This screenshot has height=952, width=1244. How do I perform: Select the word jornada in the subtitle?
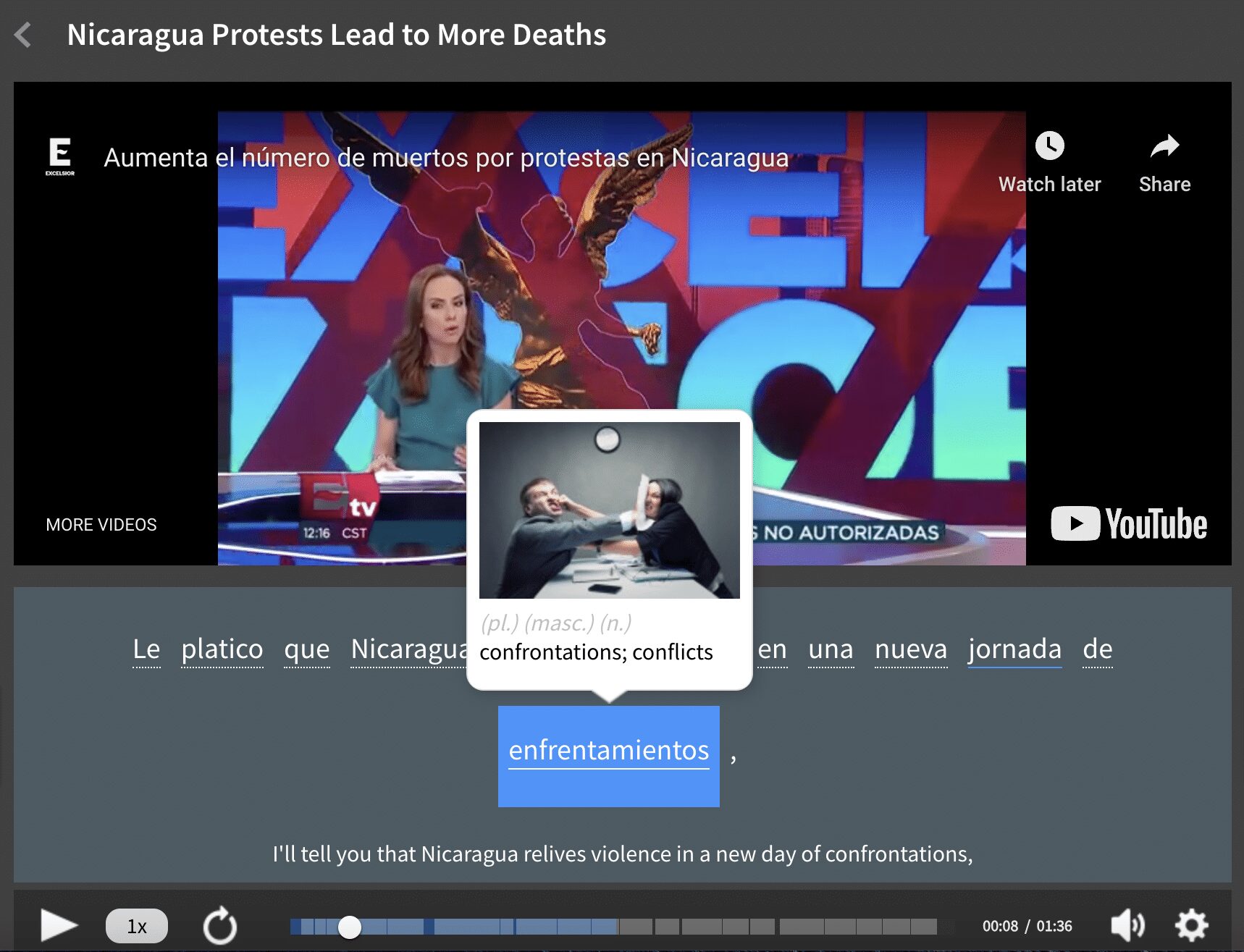click(1014, 649)
